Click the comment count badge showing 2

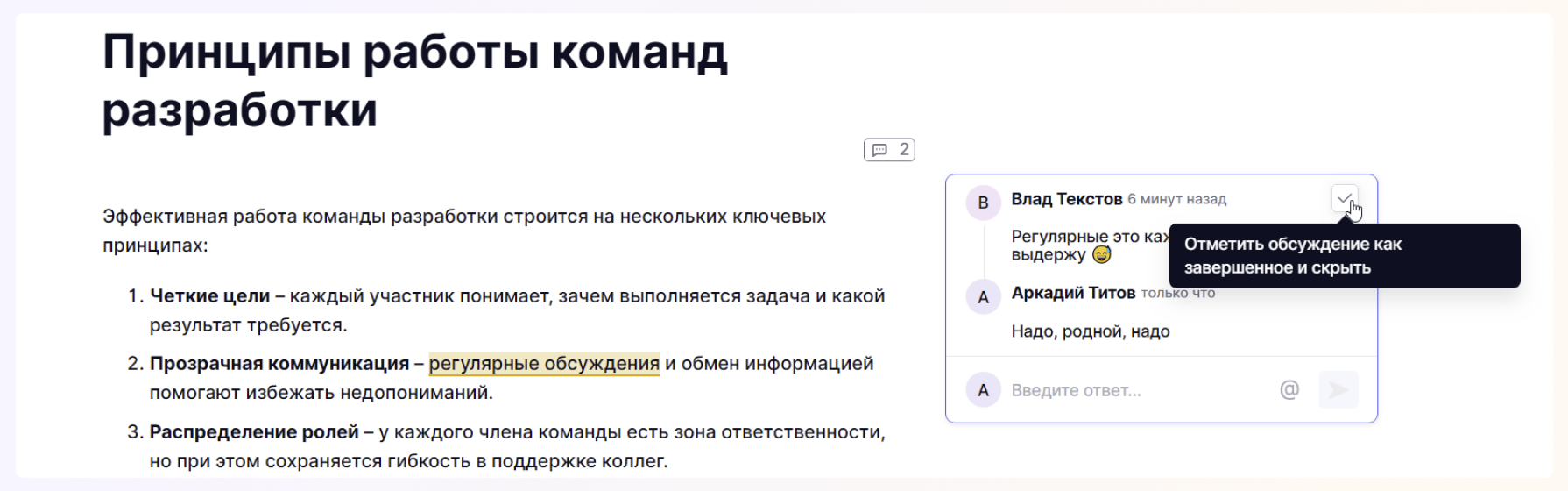[889, 150]
